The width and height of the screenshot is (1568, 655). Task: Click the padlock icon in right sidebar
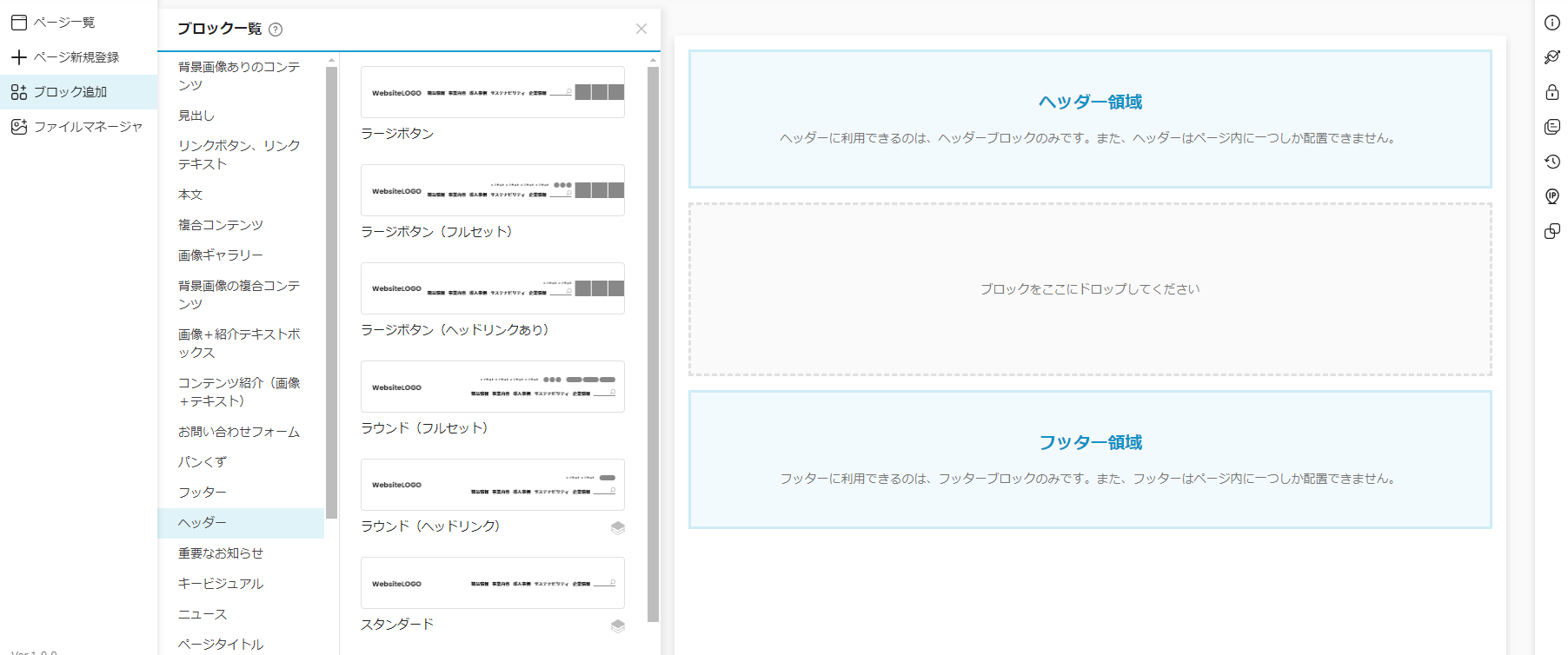1551,92
